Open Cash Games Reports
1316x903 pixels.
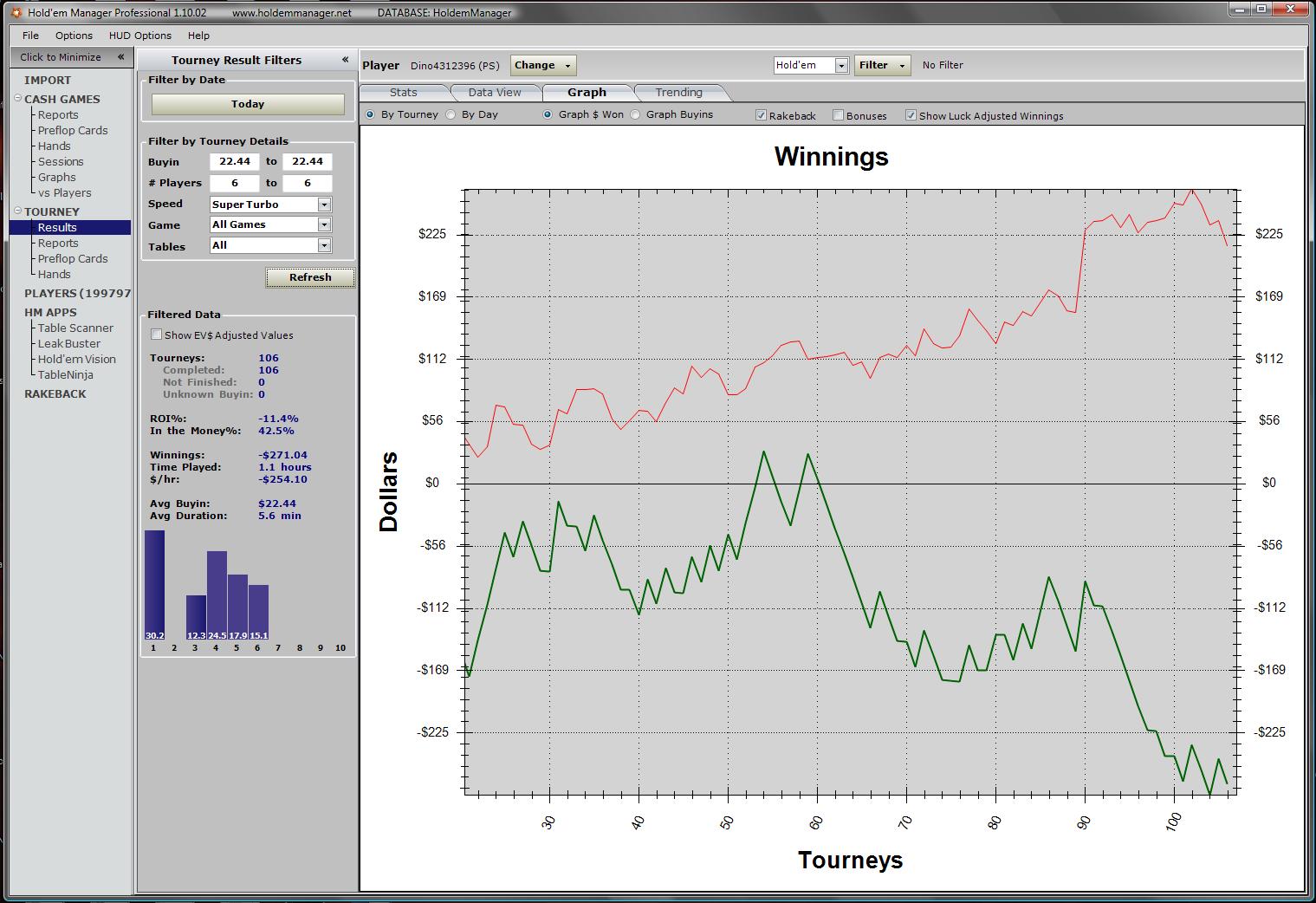click(58, 114)
